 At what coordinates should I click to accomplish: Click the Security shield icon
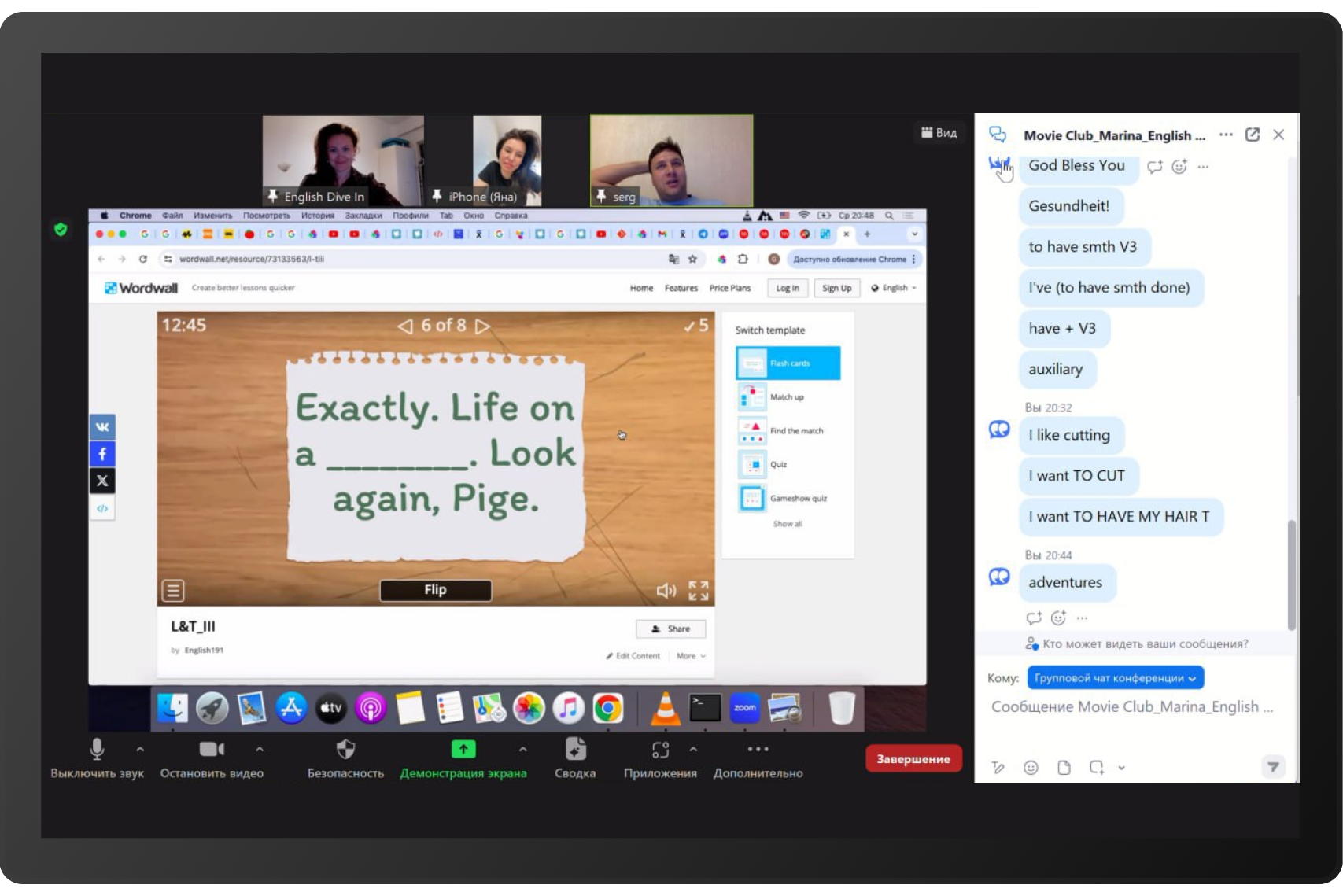[345, 750]
